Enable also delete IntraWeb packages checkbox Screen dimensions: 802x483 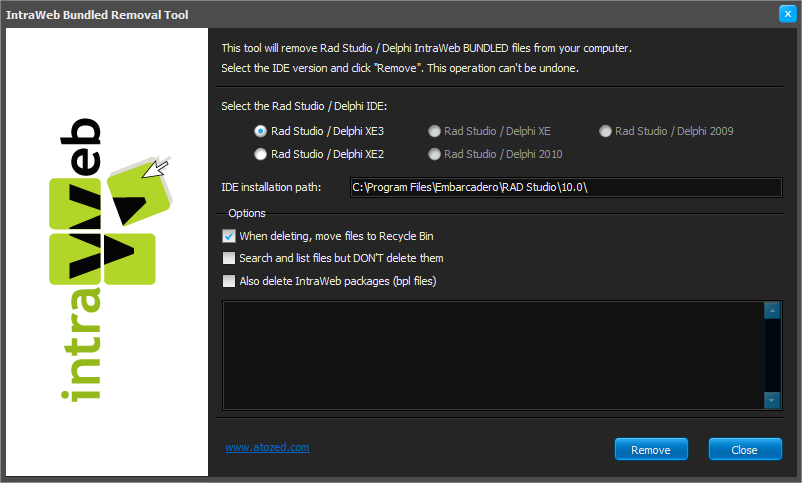[229, 281]
